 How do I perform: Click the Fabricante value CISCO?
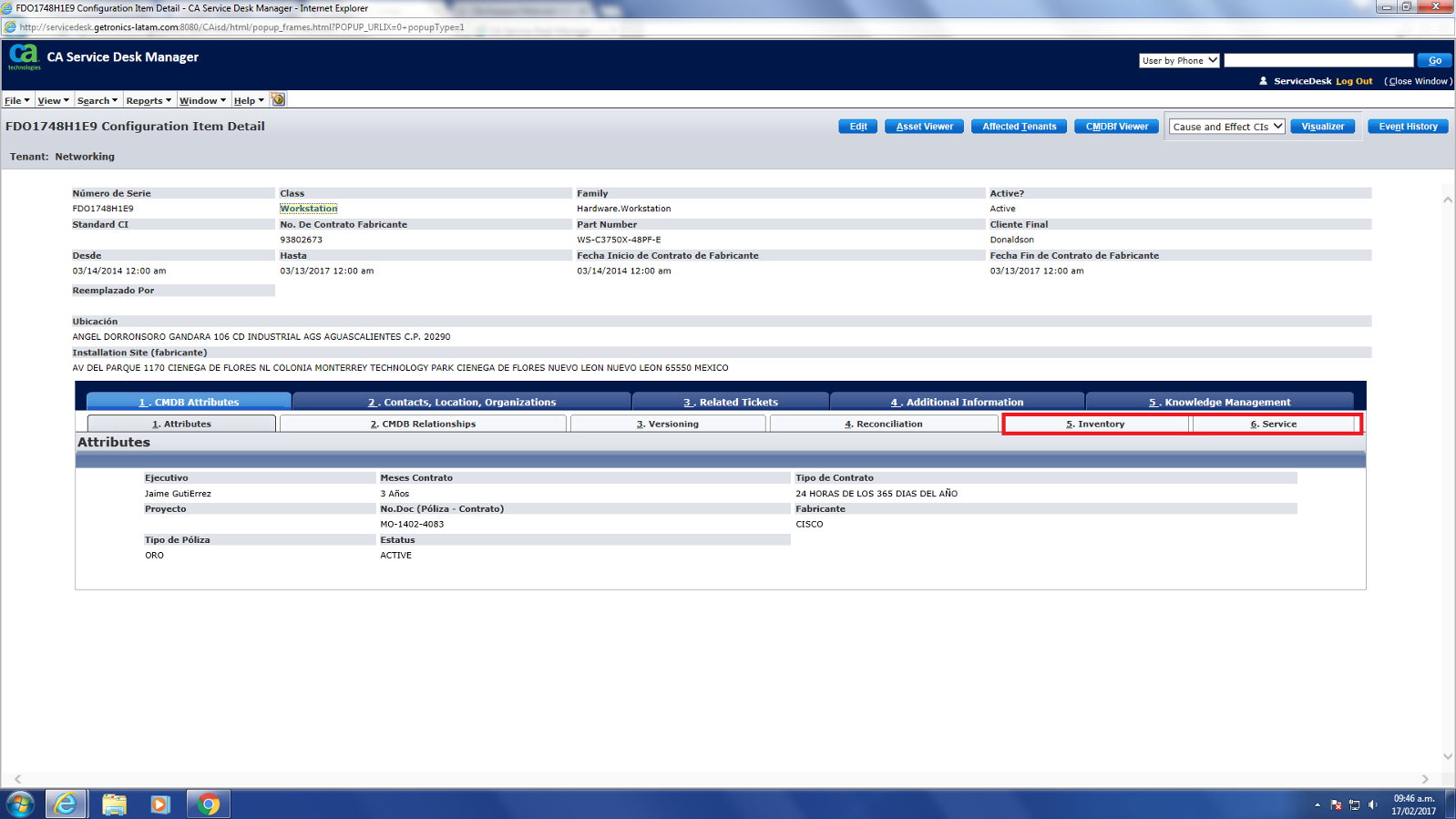809,524
